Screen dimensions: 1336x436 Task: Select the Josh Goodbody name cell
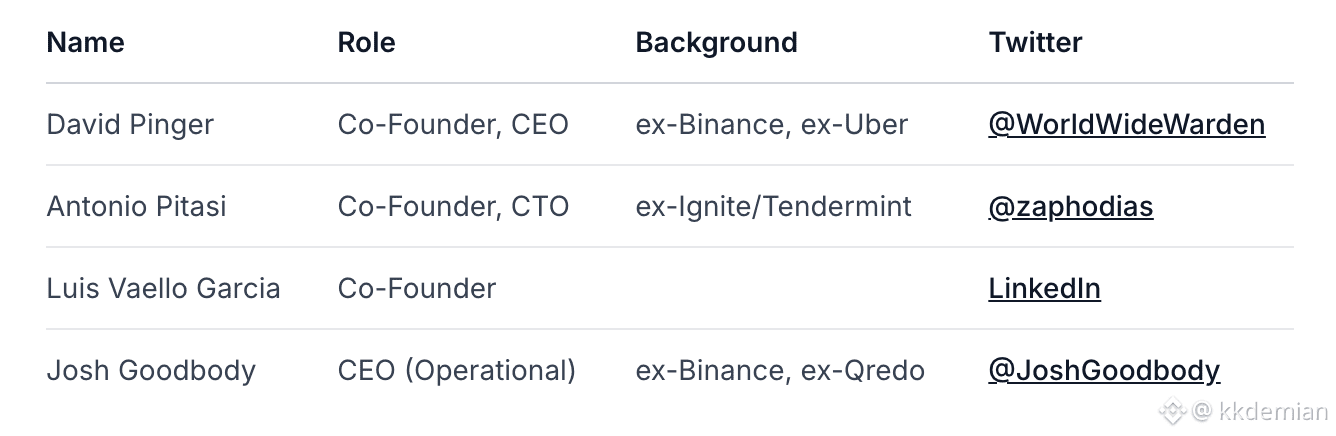151,371
